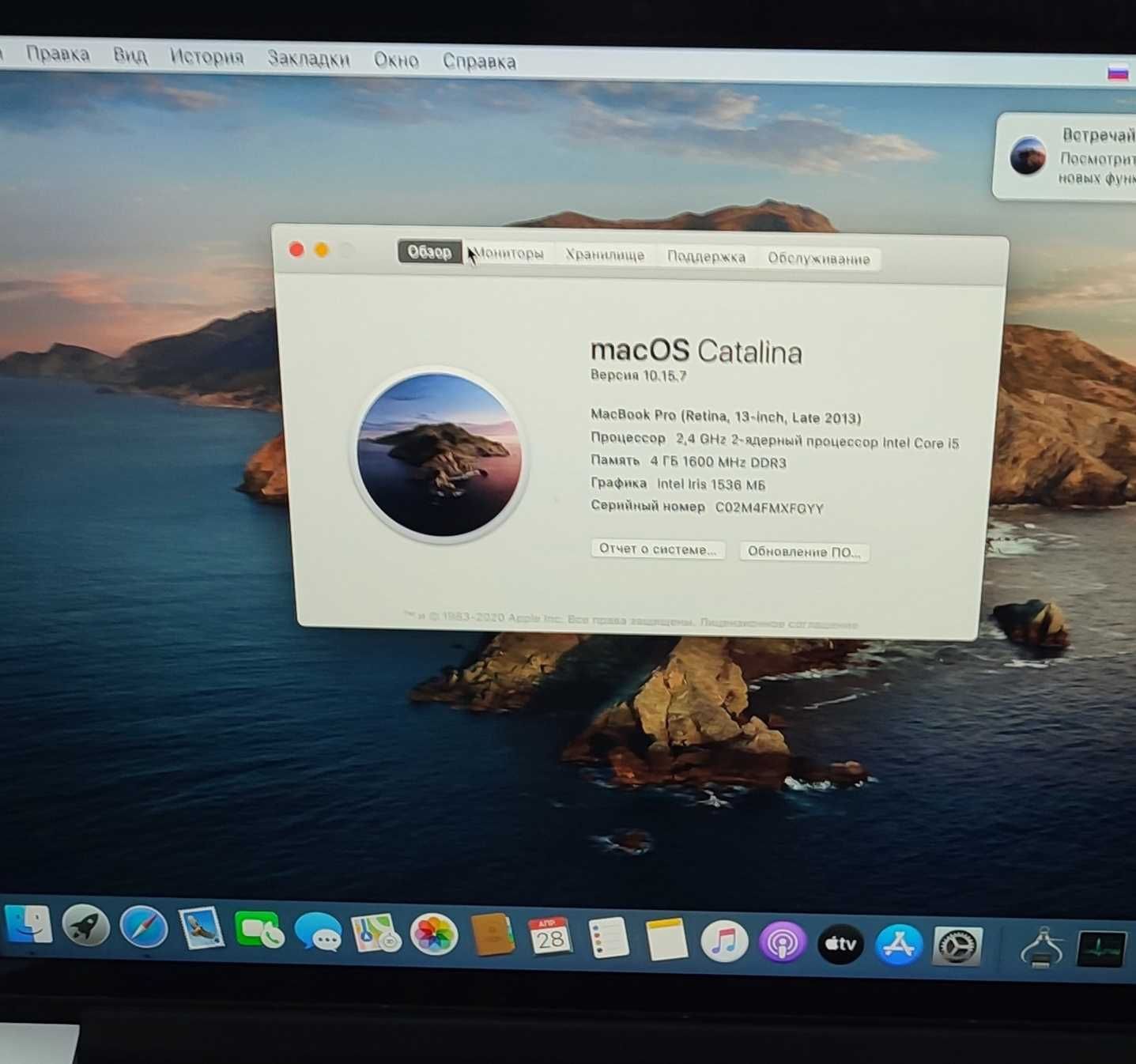The width and height of the screenshot is (1136, 1064).
Task: Open Messages from the Dock
Action: [317, 933]
